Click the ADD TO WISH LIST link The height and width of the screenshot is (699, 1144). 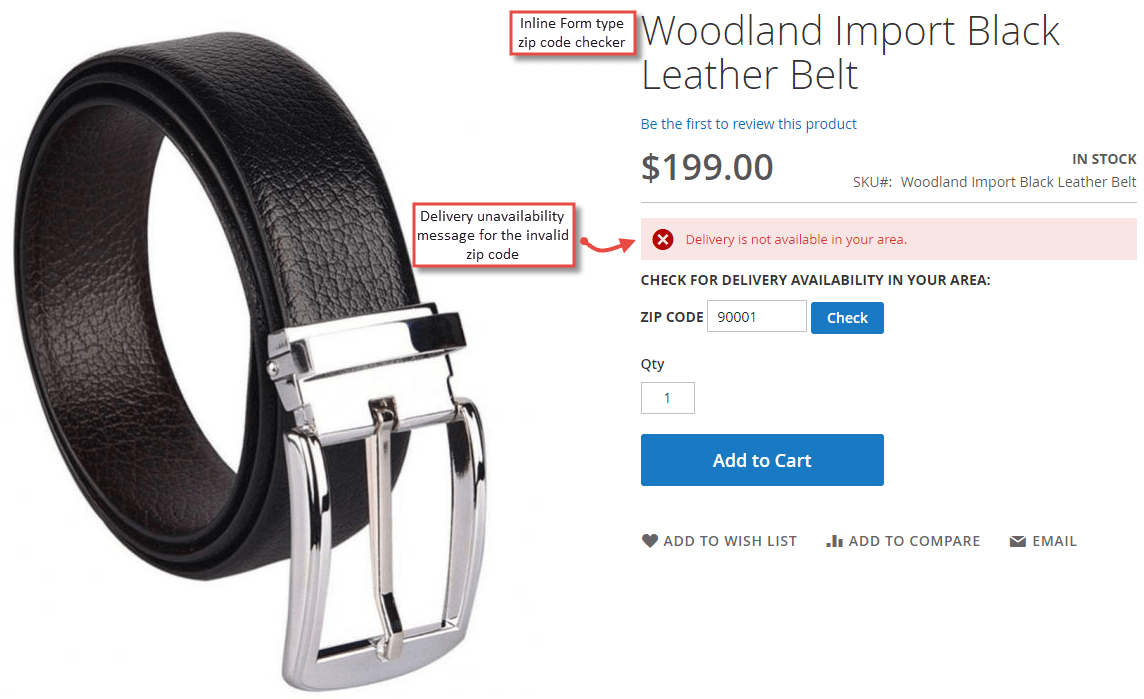(730, 541)
